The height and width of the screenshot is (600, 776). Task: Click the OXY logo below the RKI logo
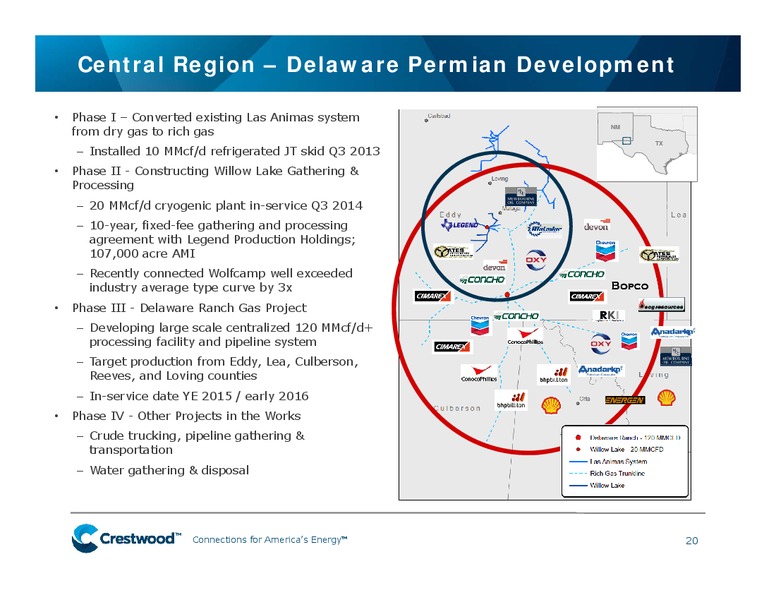pyautogui.click(x=601, y=344)
